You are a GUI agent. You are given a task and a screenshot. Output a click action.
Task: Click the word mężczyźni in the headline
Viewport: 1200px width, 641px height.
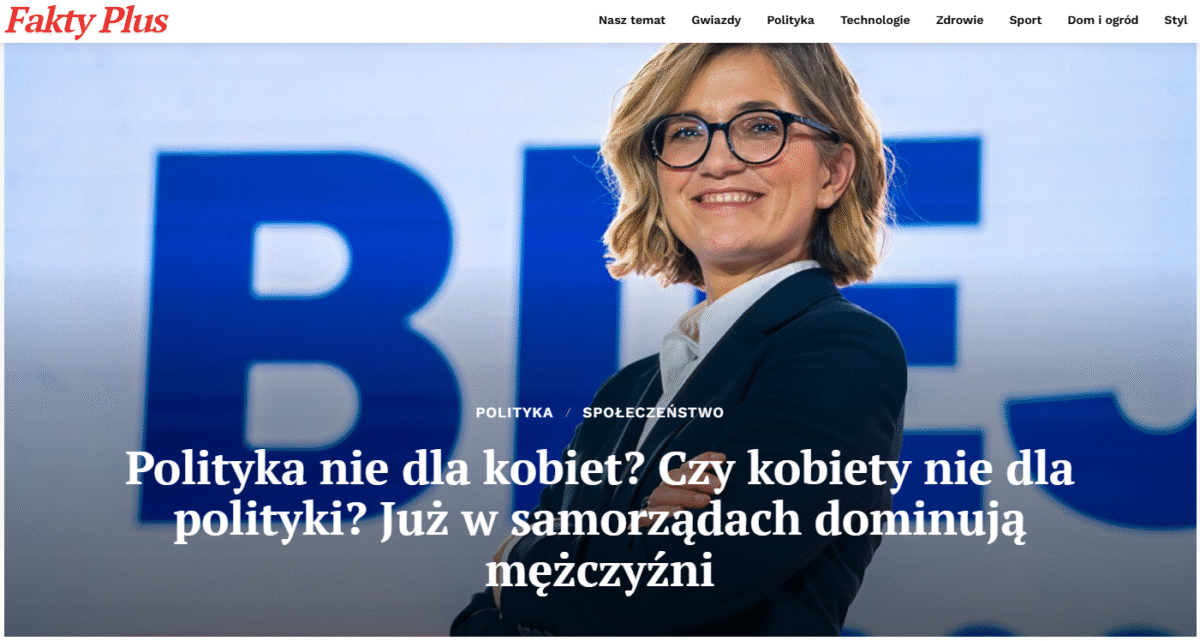[600, 573]
